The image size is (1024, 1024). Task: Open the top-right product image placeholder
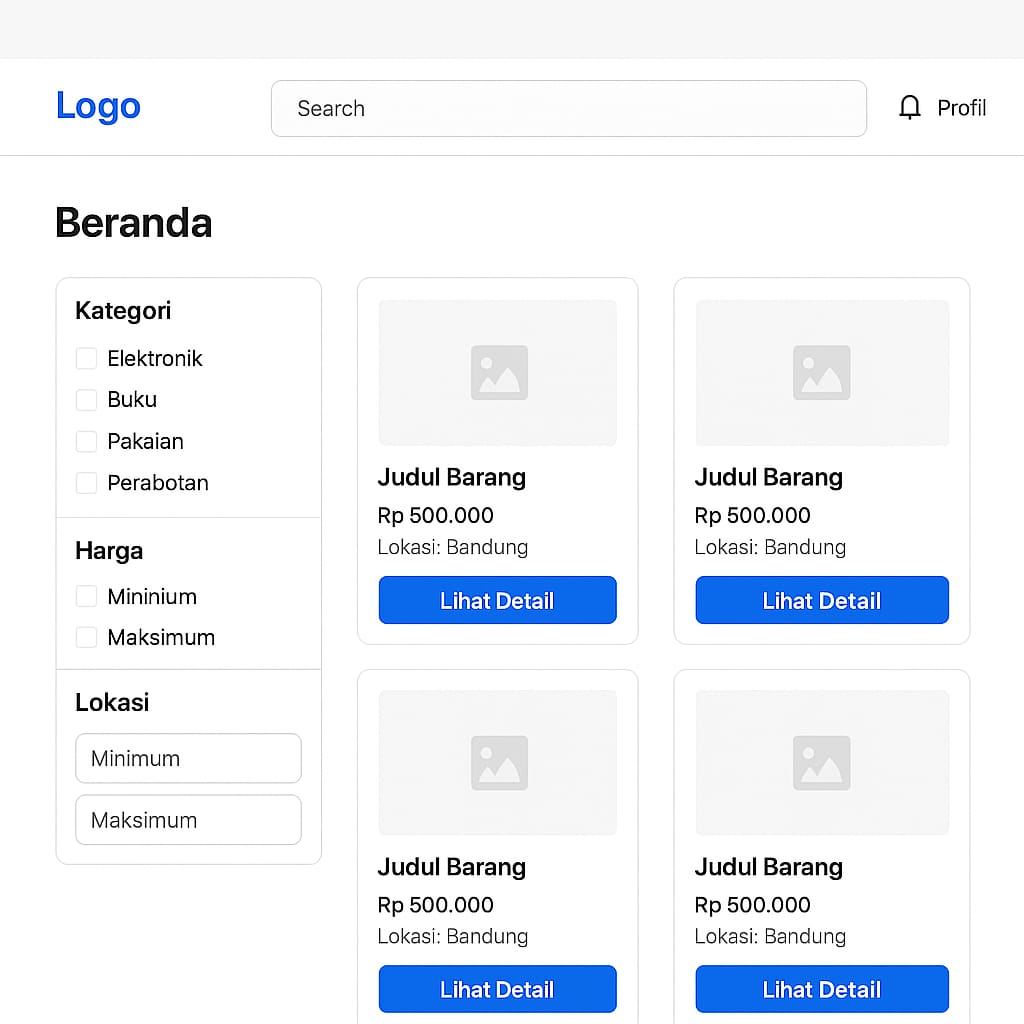click(822, 373)
